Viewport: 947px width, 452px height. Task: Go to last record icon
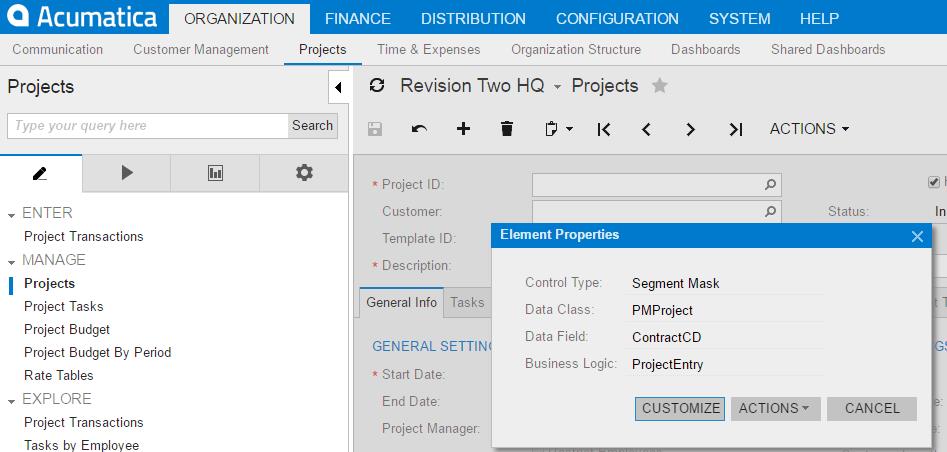(736, 129)
